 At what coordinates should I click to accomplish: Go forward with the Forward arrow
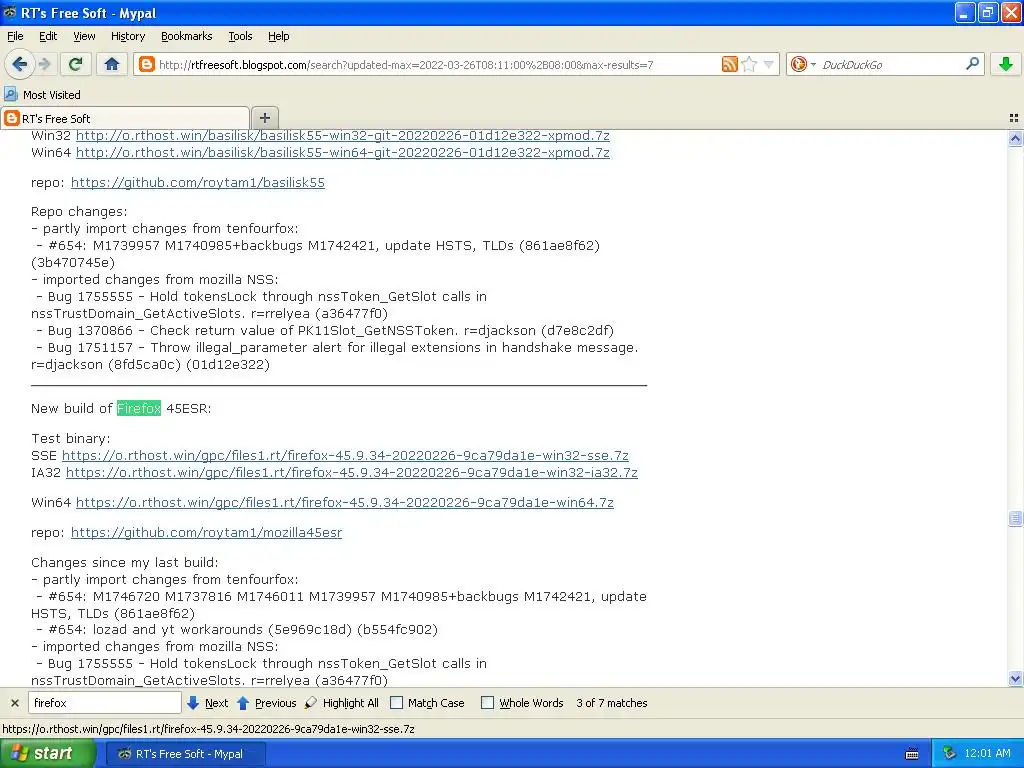44,64
